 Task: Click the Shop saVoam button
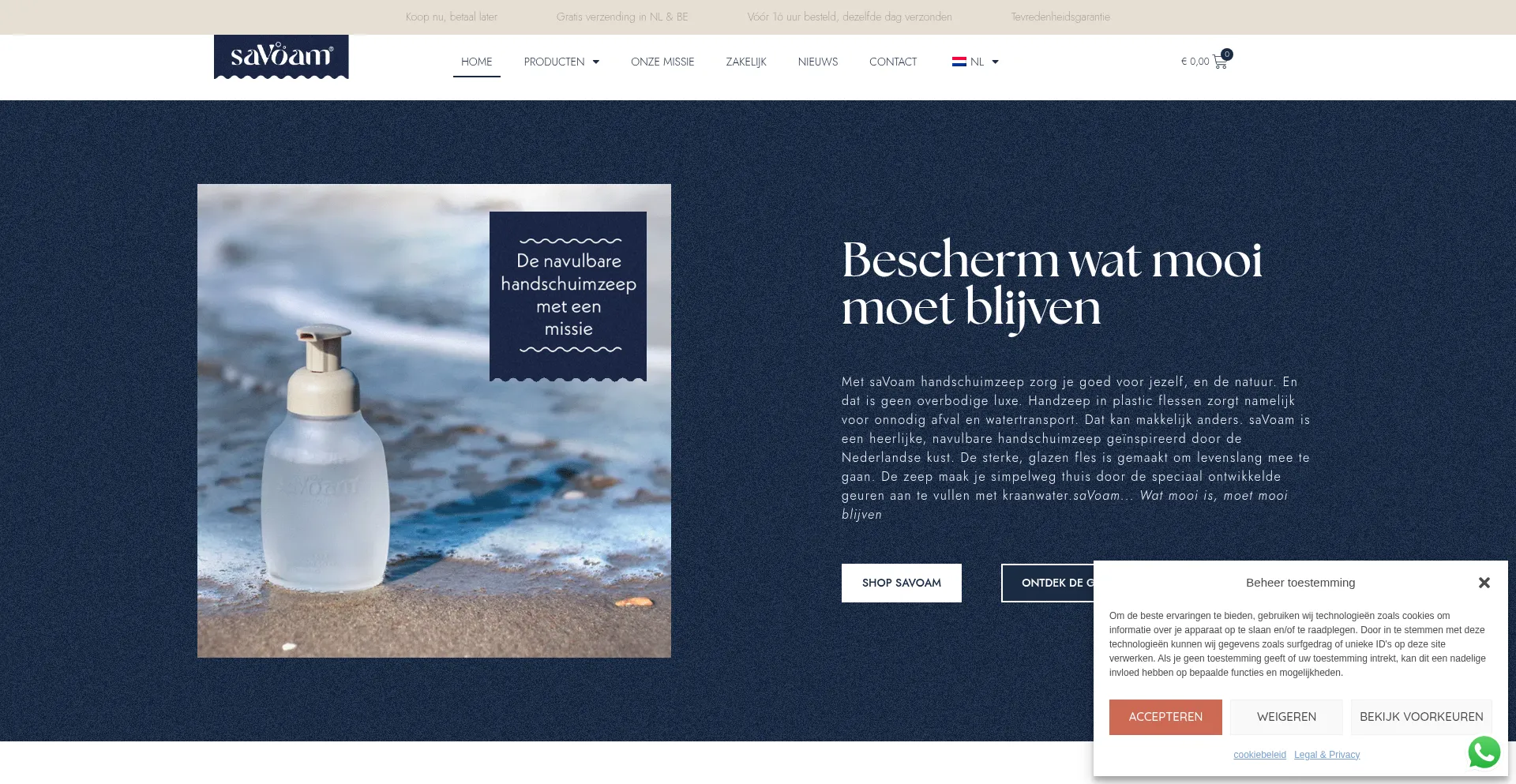pyautogui.click(x=902, y=583)
